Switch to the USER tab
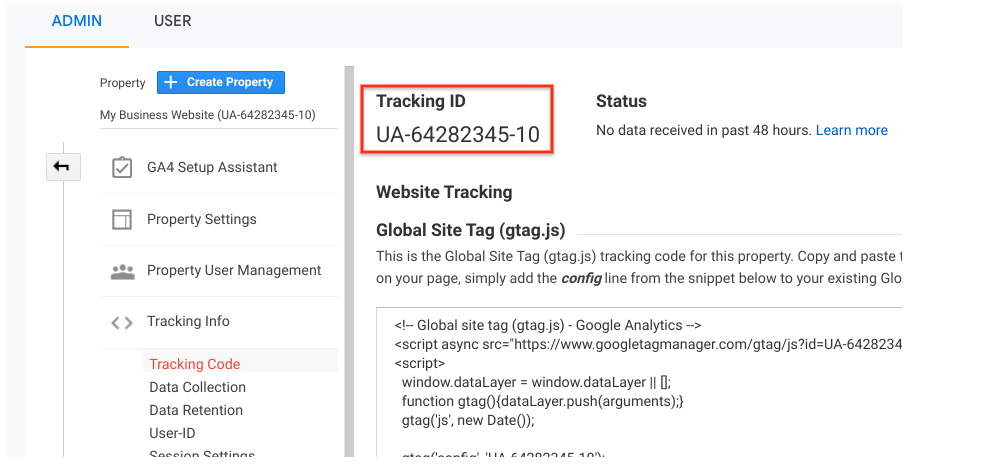 [172, 21]
